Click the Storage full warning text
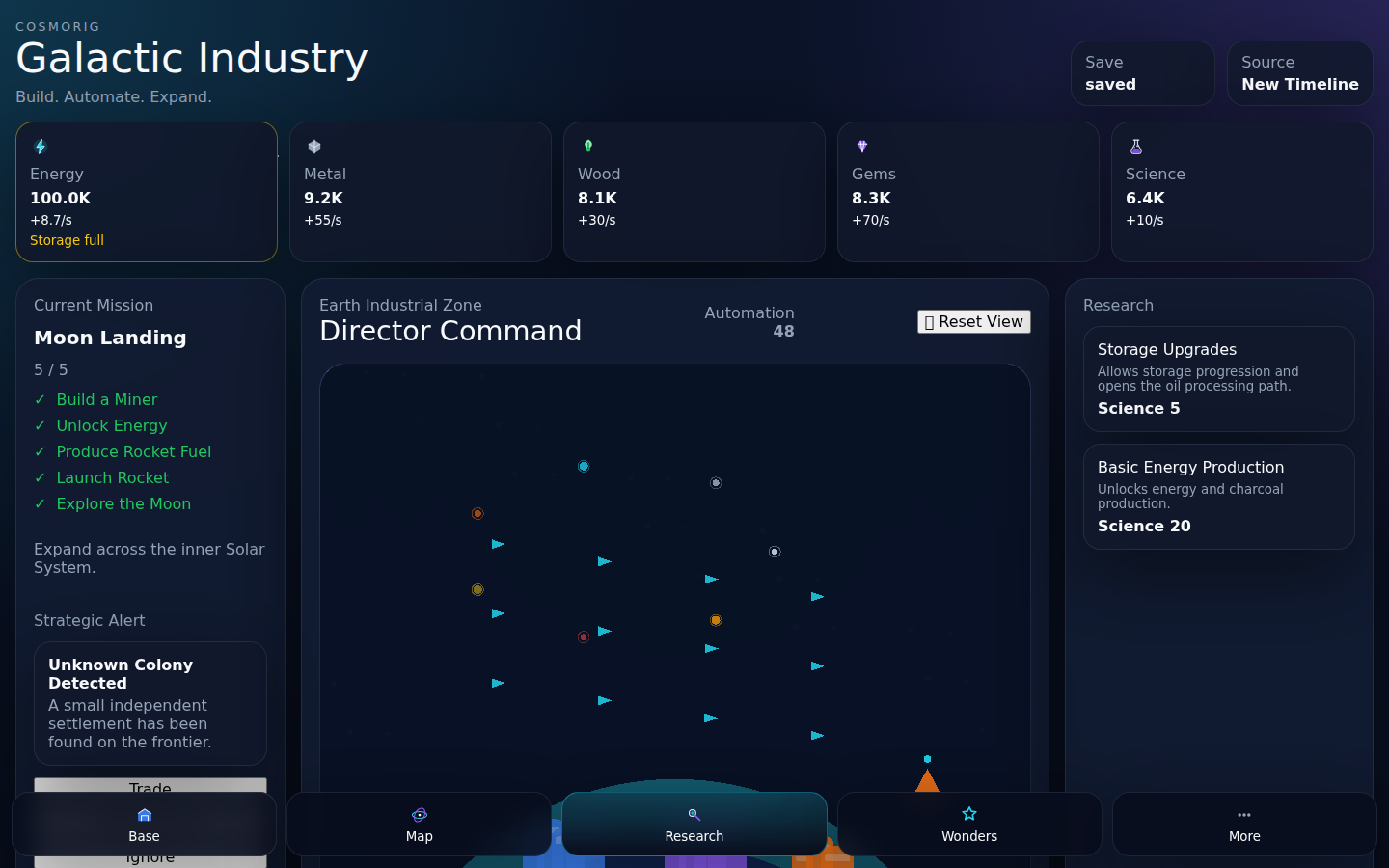This screenshot has width=1389, height=868. point(67,240)
